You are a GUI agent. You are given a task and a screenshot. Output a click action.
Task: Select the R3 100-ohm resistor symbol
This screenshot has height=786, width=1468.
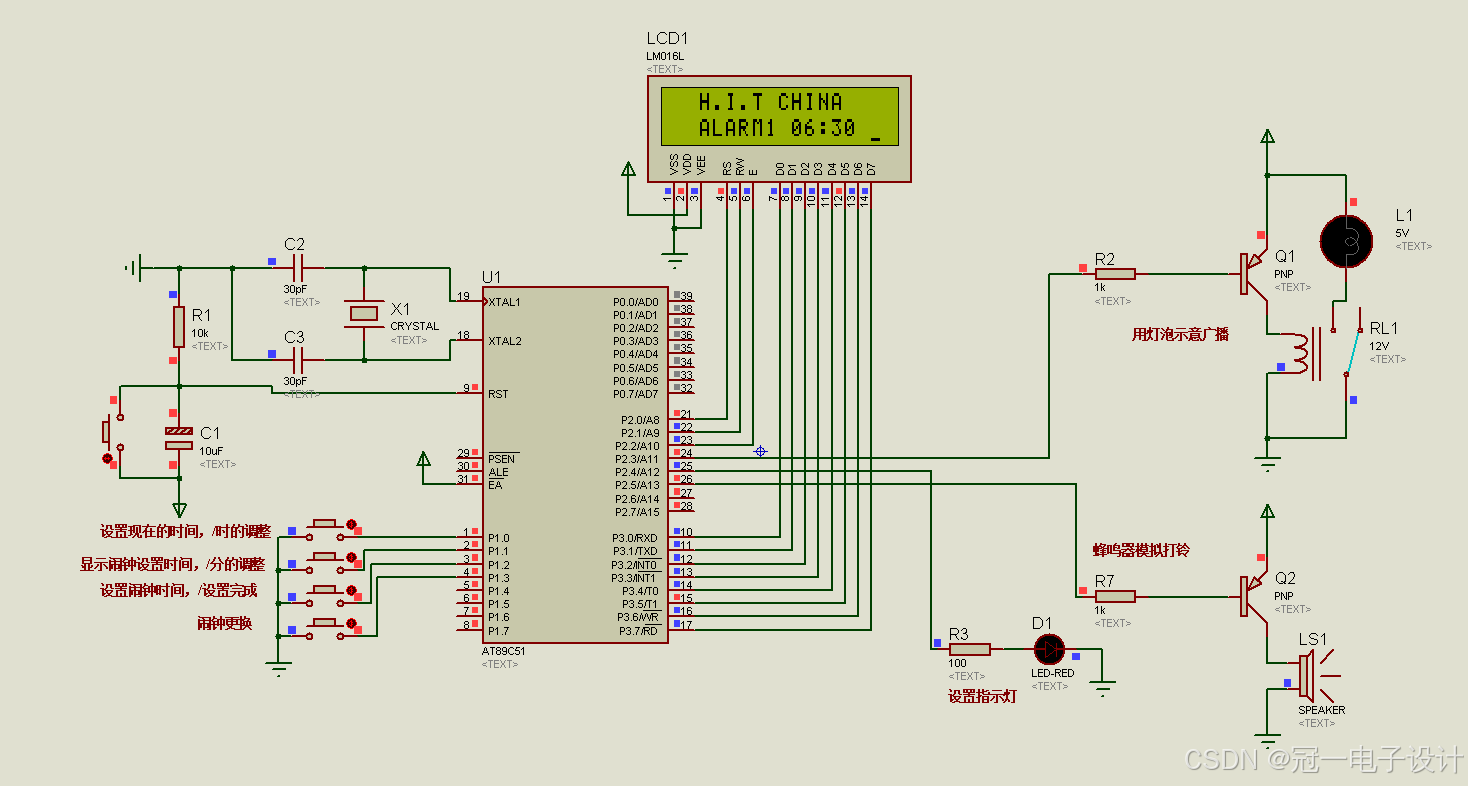(x=969, y=649)
